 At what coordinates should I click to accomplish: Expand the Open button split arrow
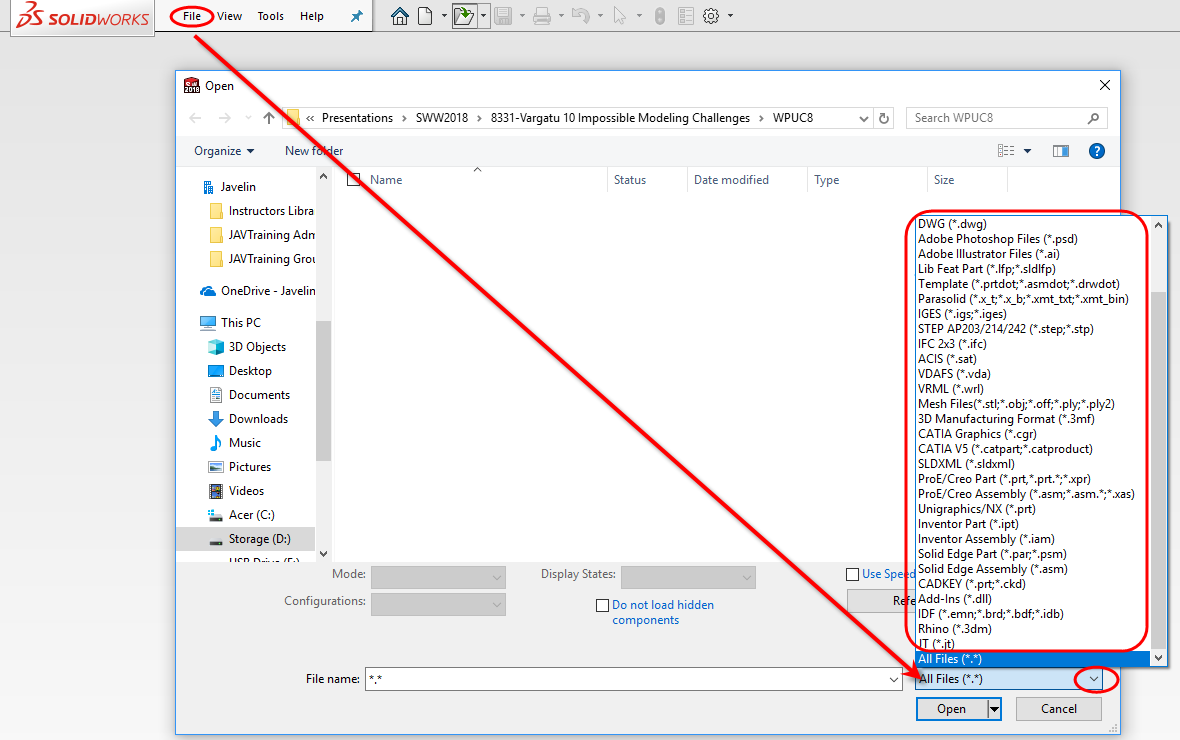pos(994,709)
